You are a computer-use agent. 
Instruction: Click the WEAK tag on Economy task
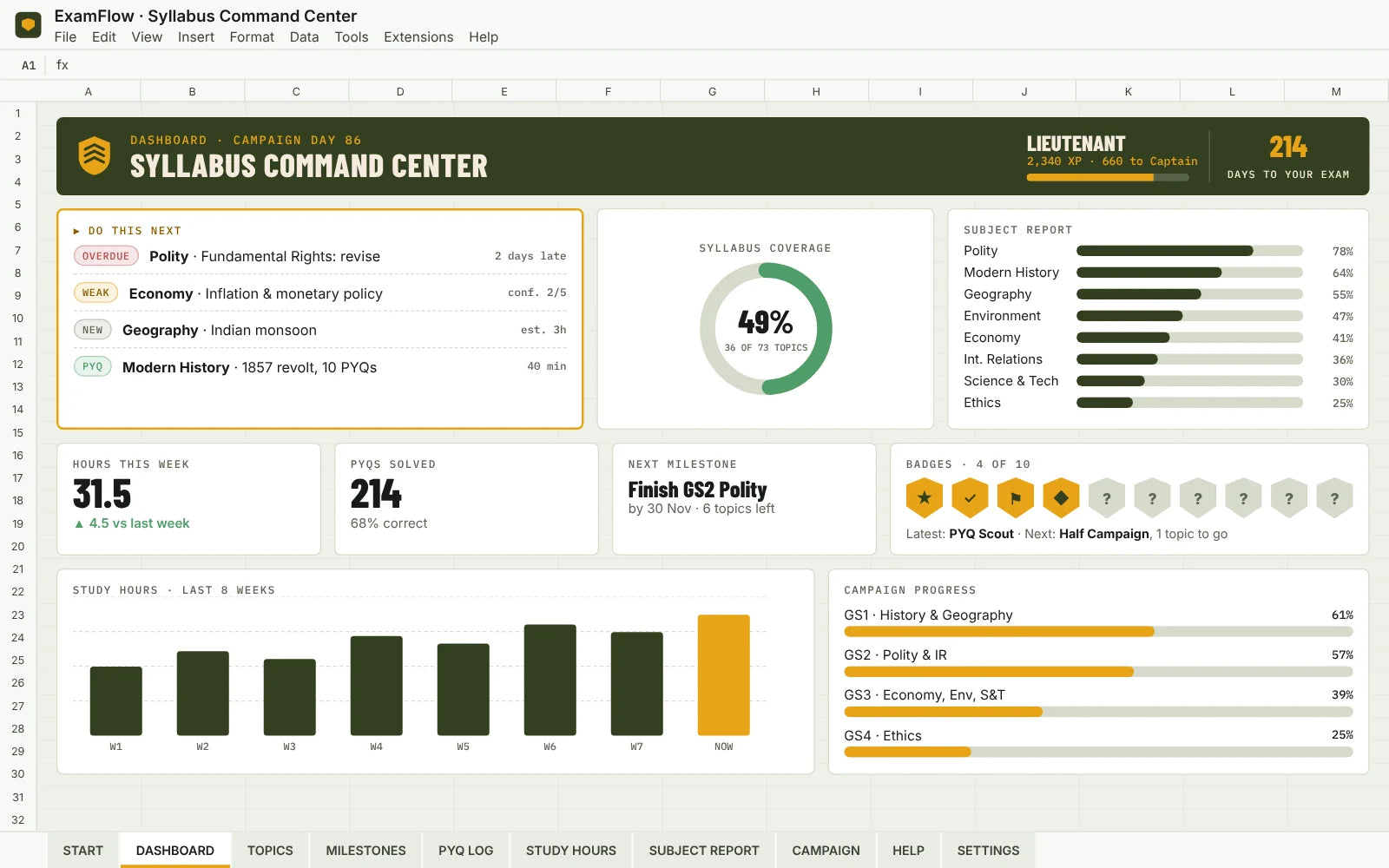95,293
